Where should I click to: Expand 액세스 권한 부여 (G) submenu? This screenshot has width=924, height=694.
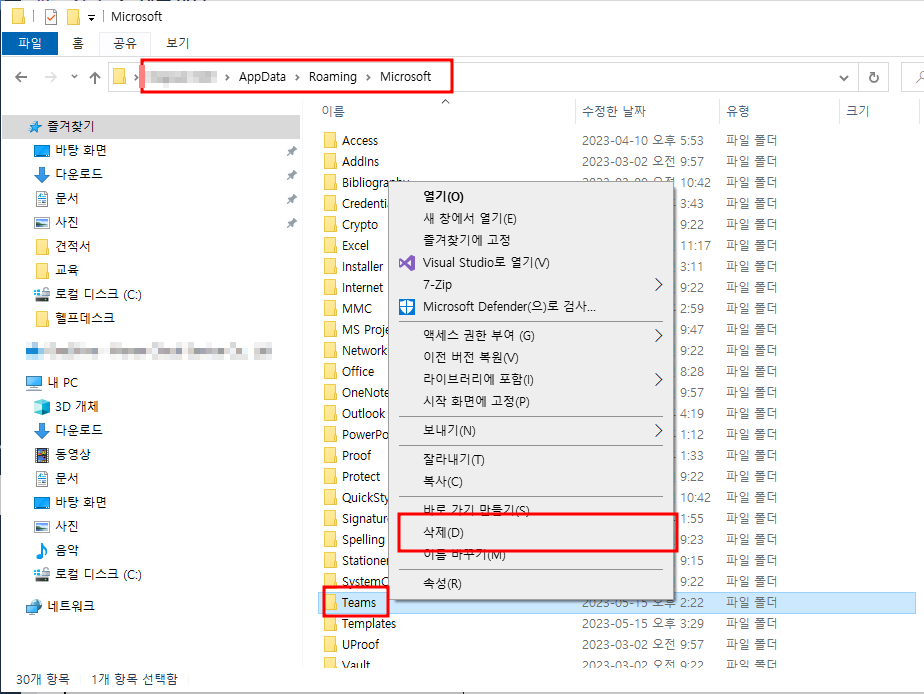(530, 335)
